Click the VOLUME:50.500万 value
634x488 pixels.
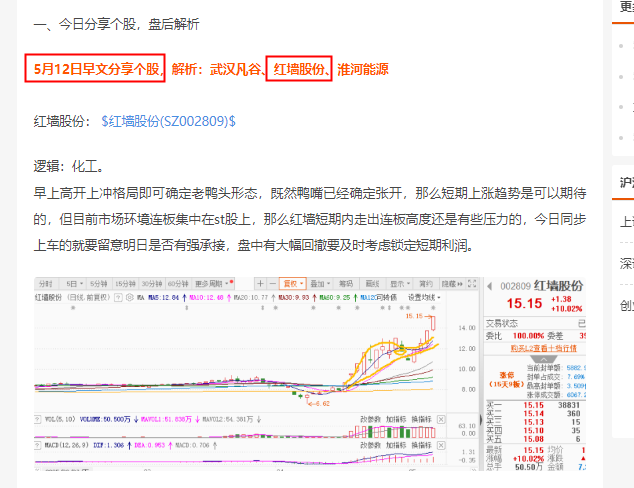pyautogui.click(x=105, y=419)
